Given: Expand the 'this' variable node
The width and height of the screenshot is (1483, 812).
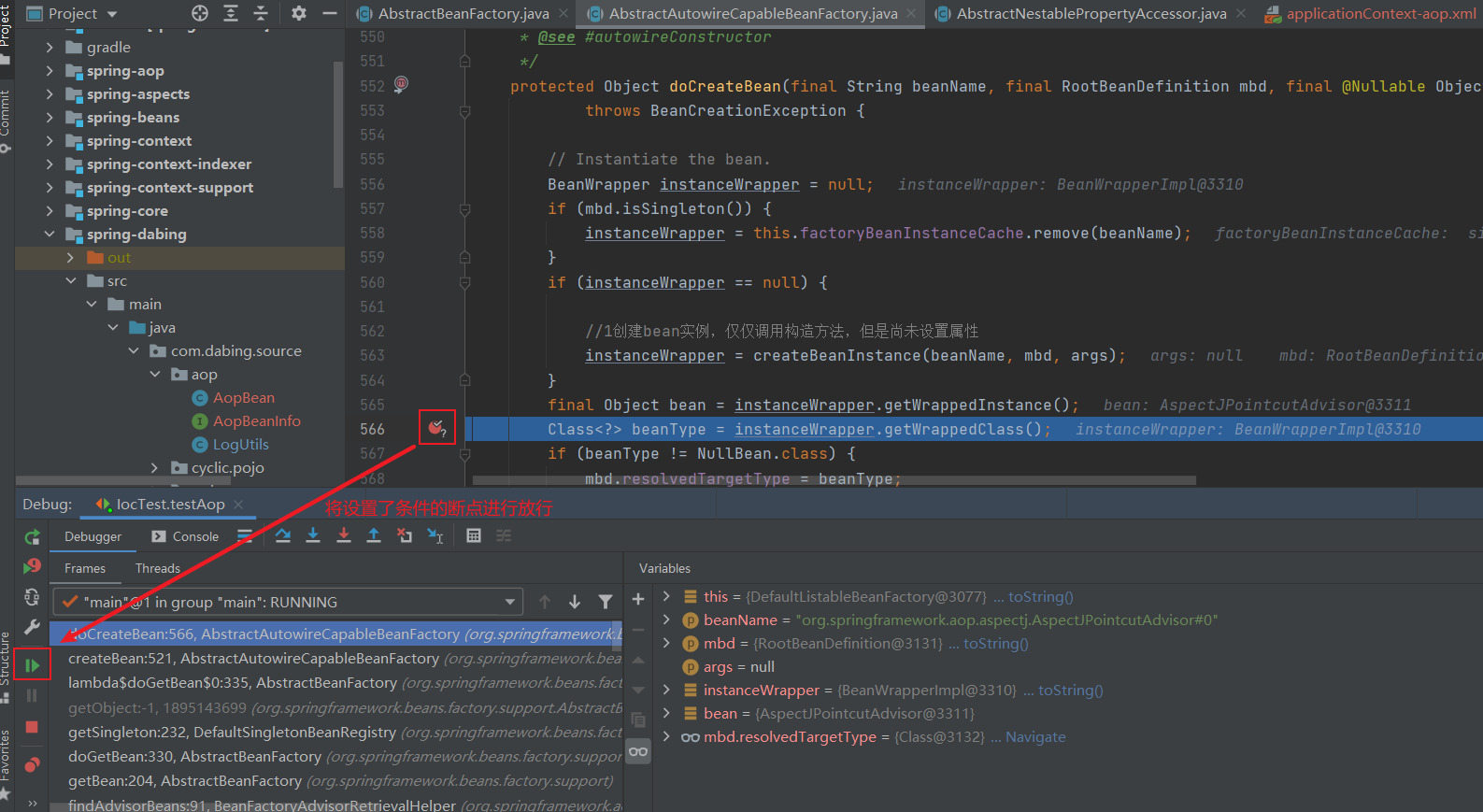Looking at the screenshot, I should coord(666,596).
